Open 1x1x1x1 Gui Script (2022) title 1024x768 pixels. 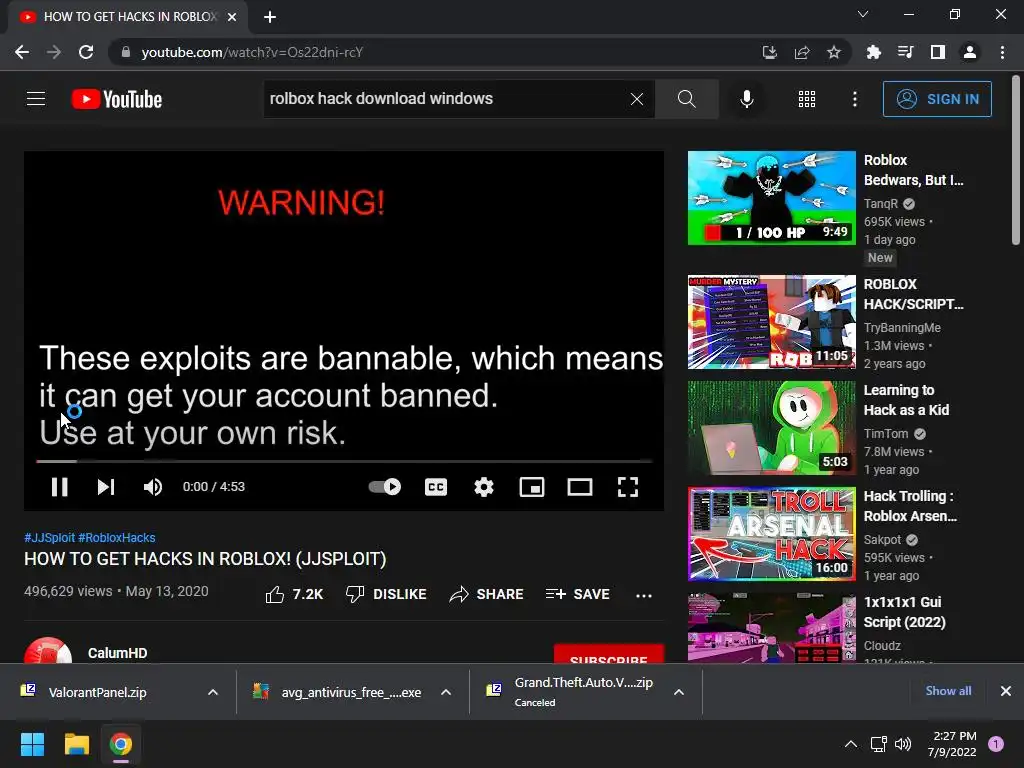point(904,611)
